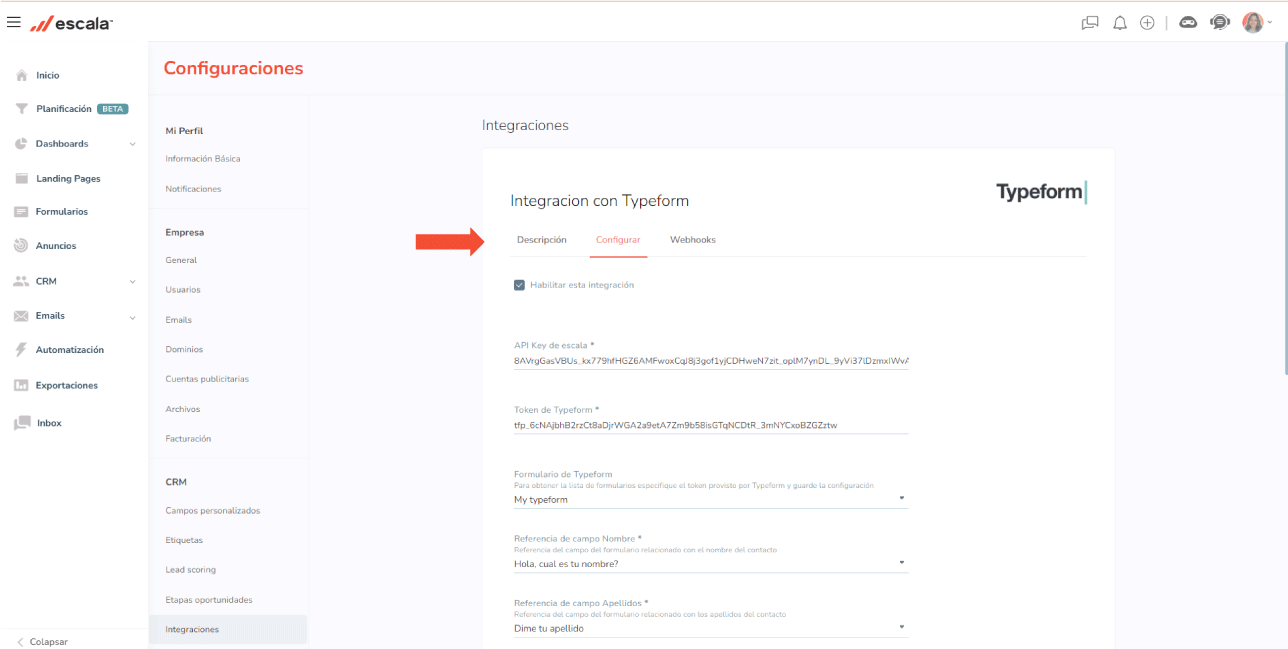
Task: Click the Typeform logo
Action: pyautogui.click(x=1041, y=192)
